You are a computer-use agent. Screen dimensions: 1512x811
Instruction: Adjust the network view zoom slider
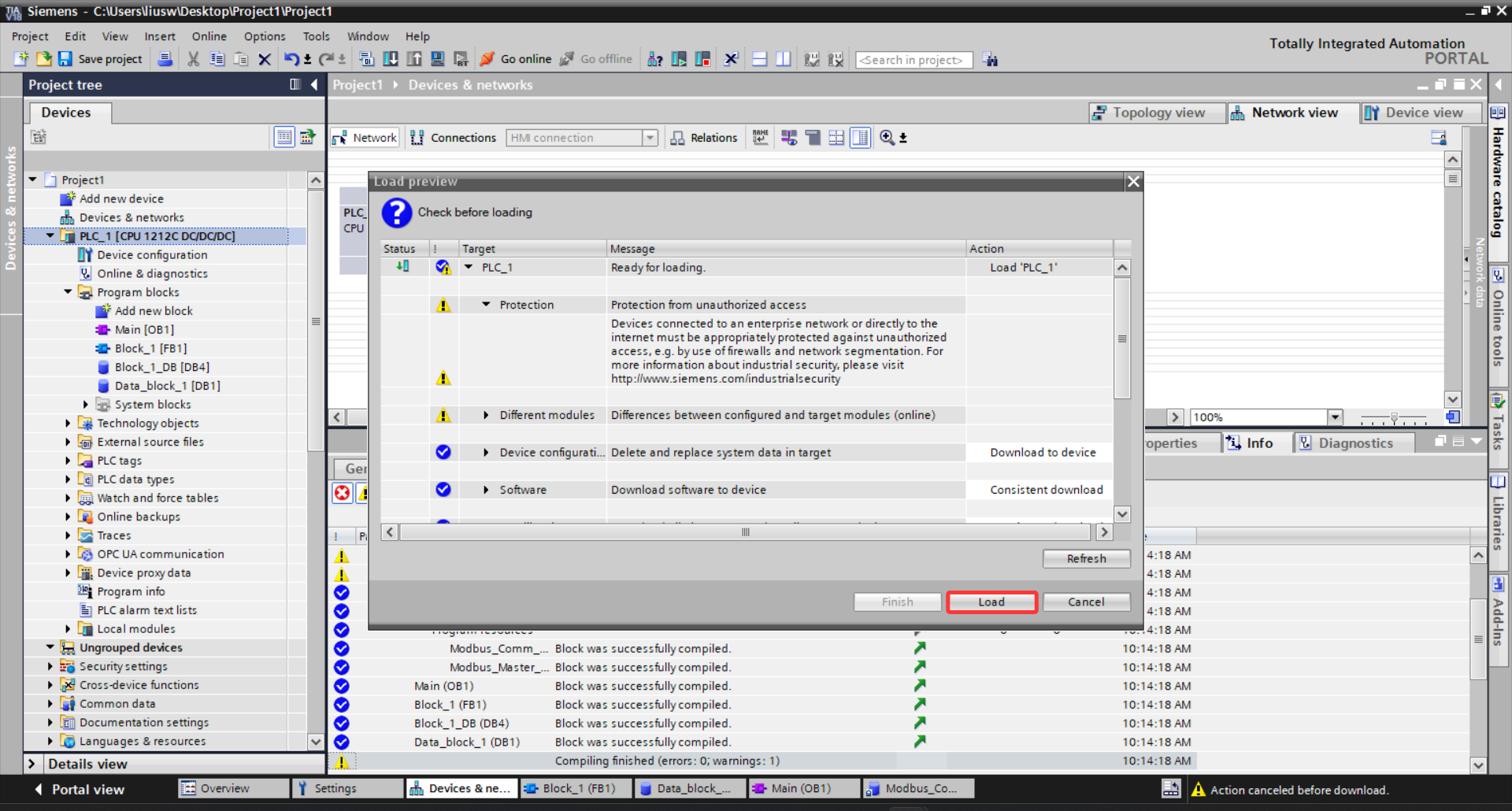point(1394,418)
